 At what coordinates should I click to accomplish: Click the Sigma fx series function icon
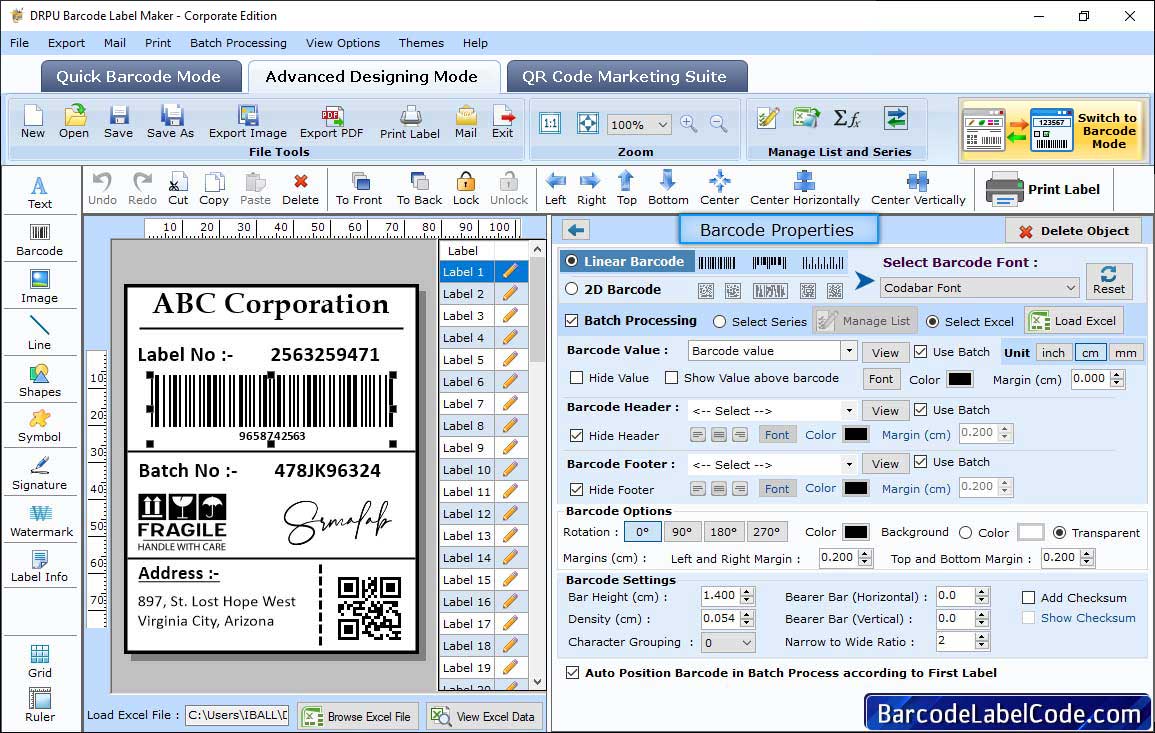[847, 118]
